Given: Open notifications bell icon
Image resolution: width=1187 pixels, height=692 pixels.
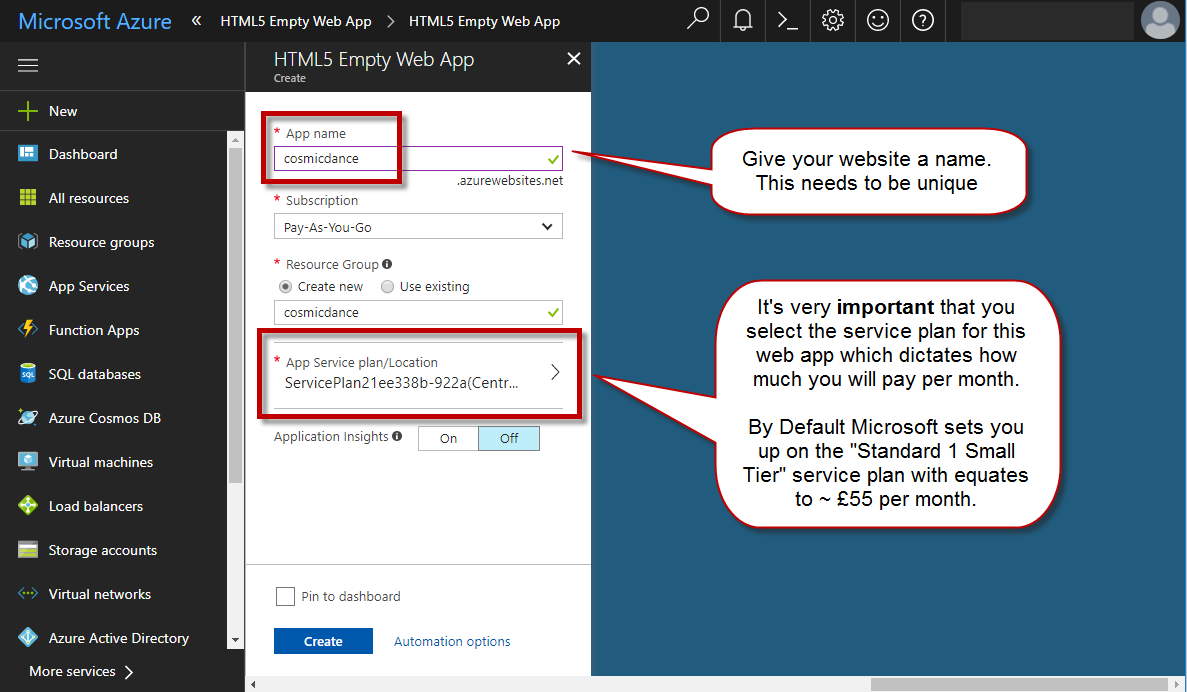Looking at the screenshot, I should [743, 20].
